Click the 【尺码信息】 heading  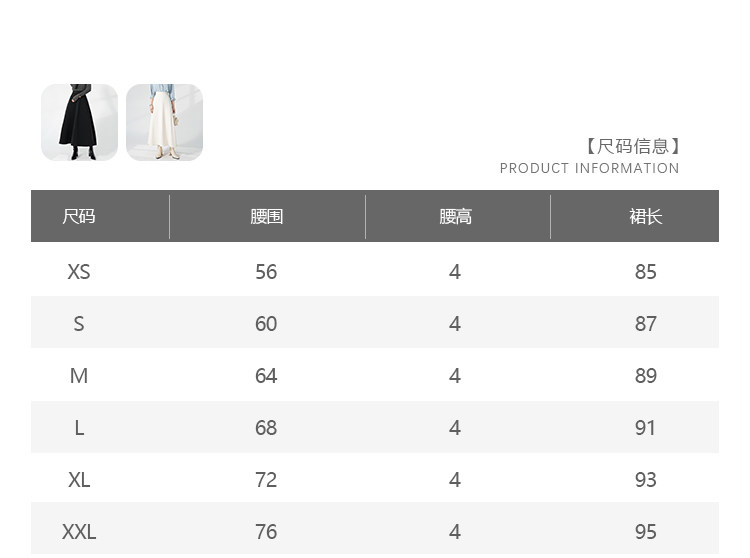click(632, 146)
